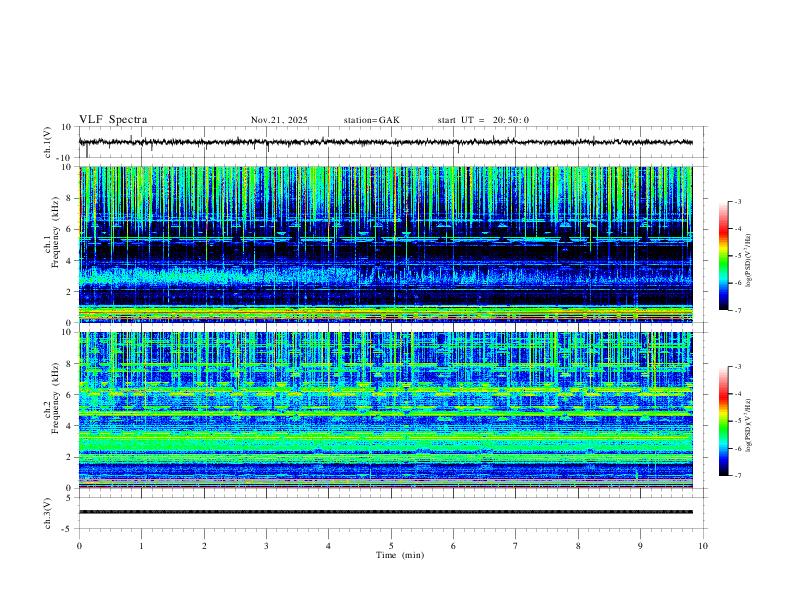Click the "4" kHz tick on ch.2 frequency axis
792x612 pixels.
pyautogui.click(x=70, y=426)
